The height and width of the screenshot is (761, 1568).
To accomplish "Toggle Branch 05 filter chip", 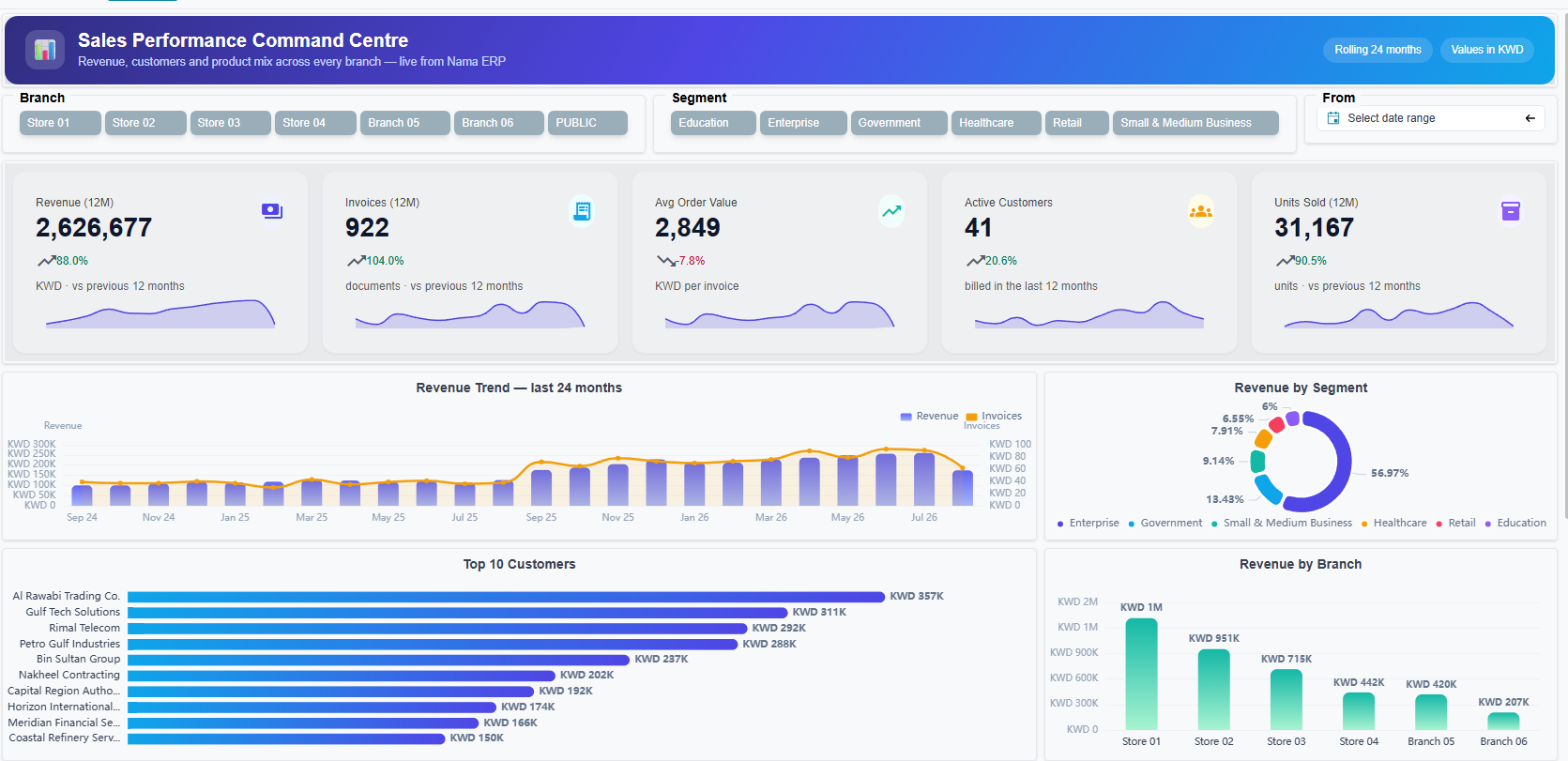I will click(405, 123).
